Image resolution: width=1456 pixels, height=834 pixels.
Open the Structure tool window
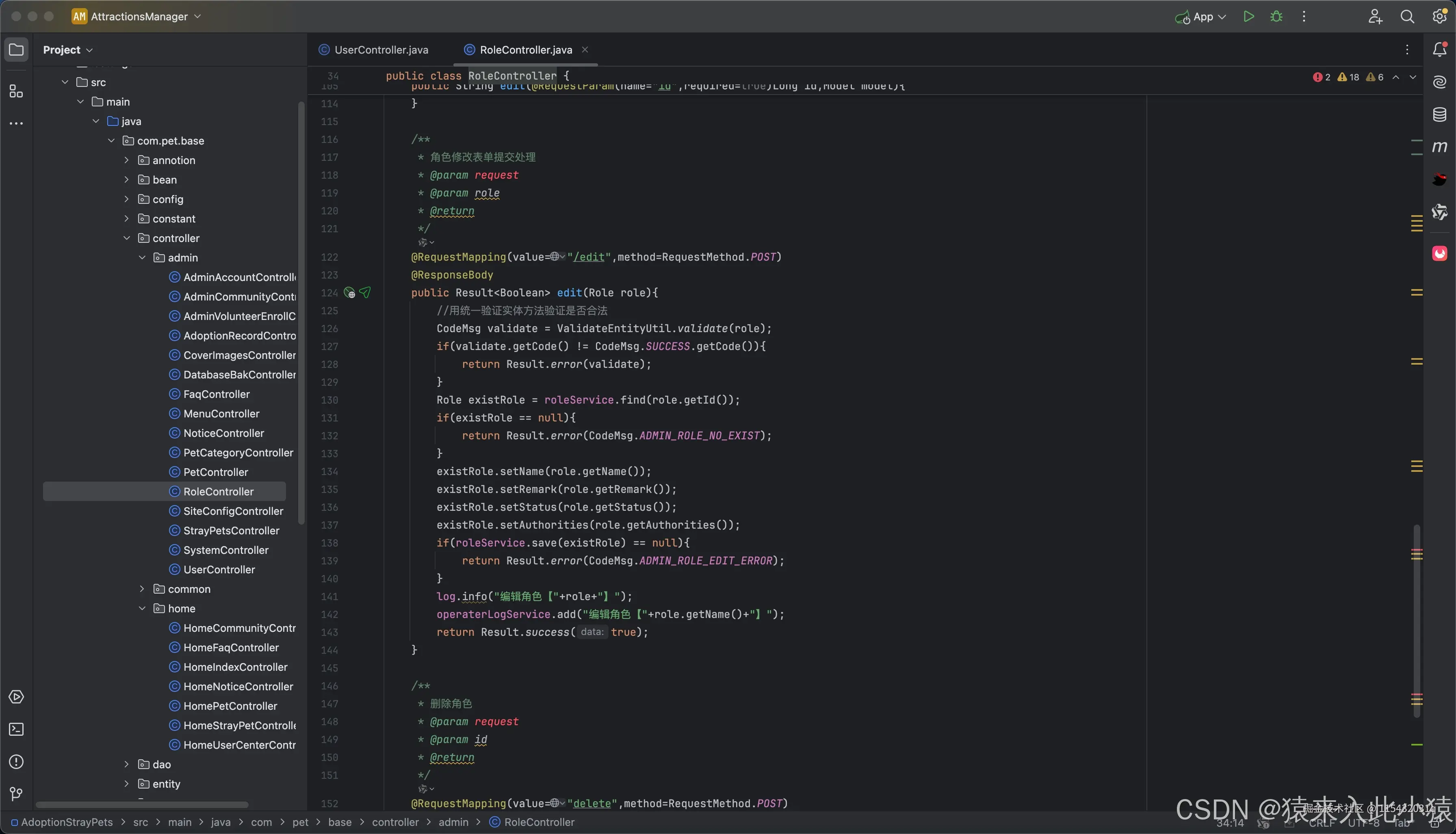click(16, 91)
